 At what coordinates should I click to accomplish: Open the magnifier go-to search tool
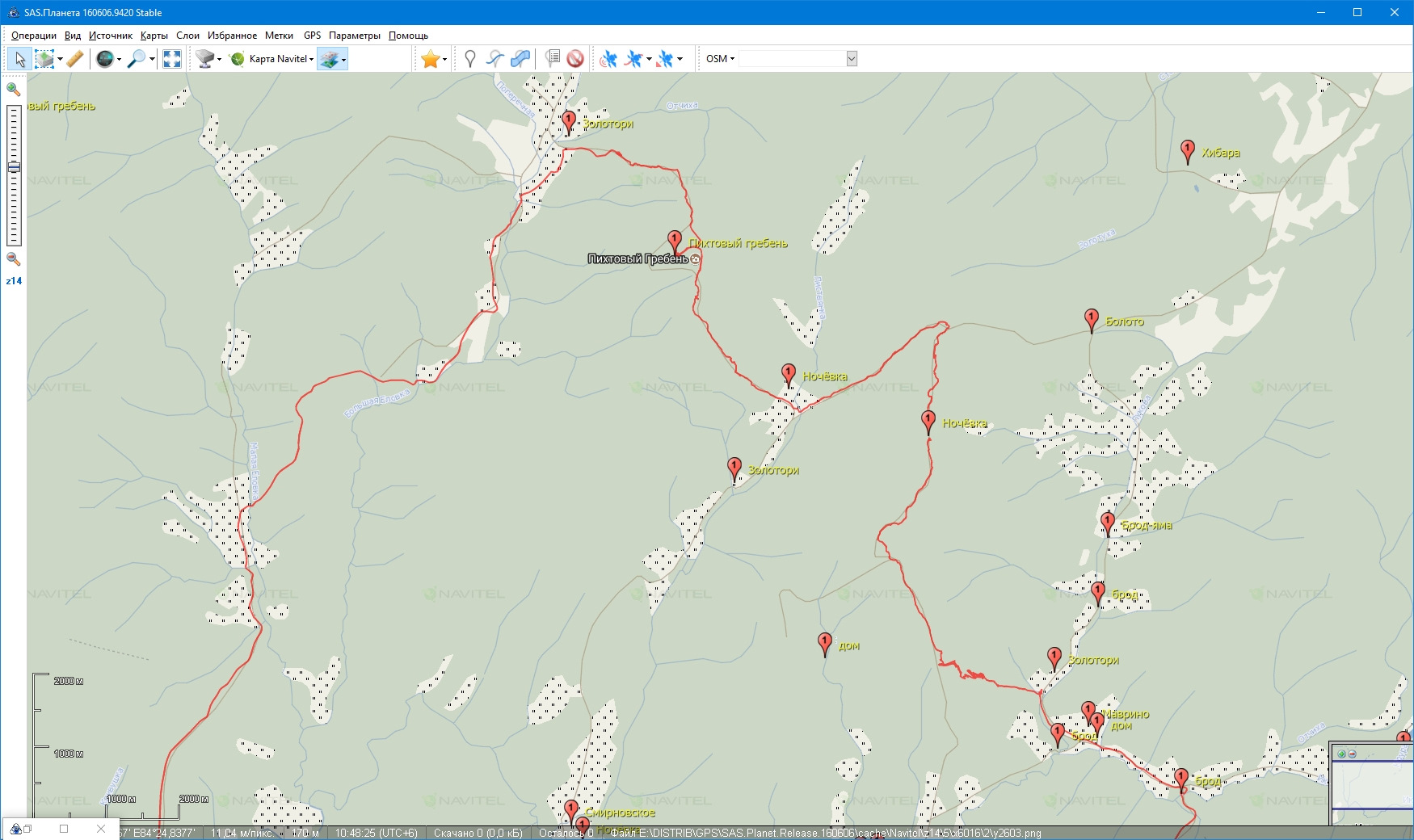pyautogui.click(x=137, y=59)
